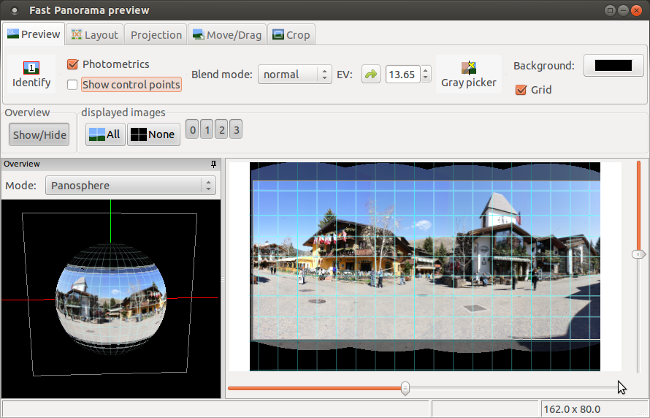Click the Identify tool icon
Image resolution: width=650 pixels, height=418 pixels.
click(x=31, y=68)
